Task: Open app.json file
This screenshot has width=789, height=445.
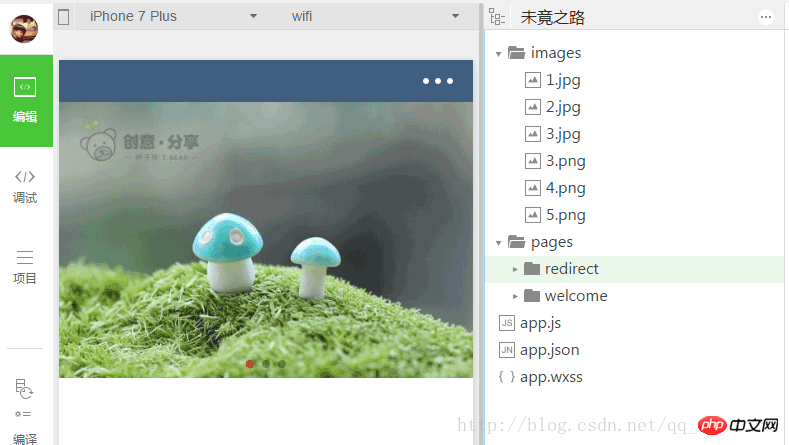Action: tap(549, 350)
